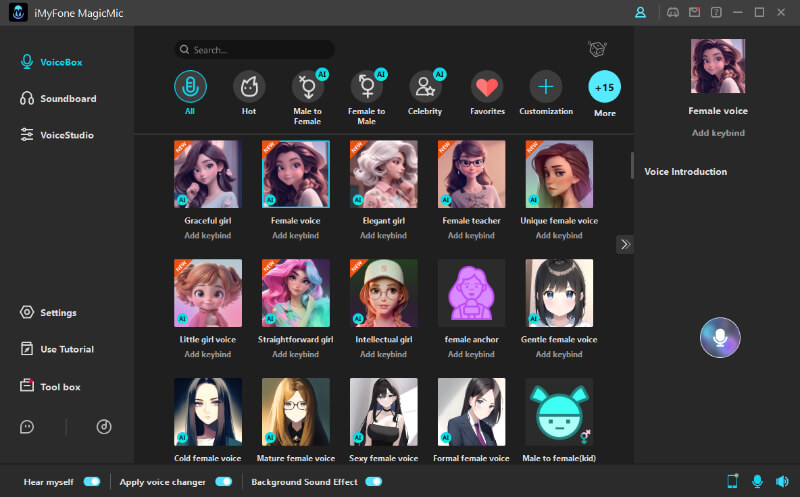Viewport: 800px width, 497px height.
Task: Click the voice search field
Action: [x=254, y=49]
